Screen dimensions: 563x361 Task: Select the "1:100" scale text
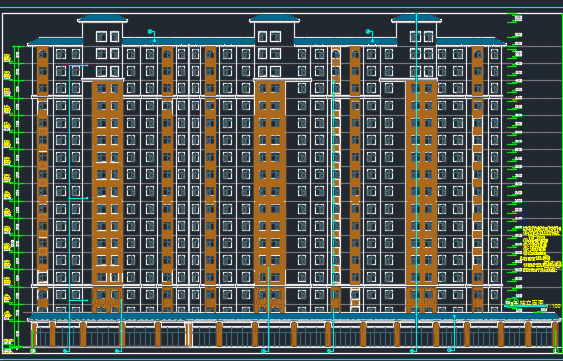tap(554, 306)
